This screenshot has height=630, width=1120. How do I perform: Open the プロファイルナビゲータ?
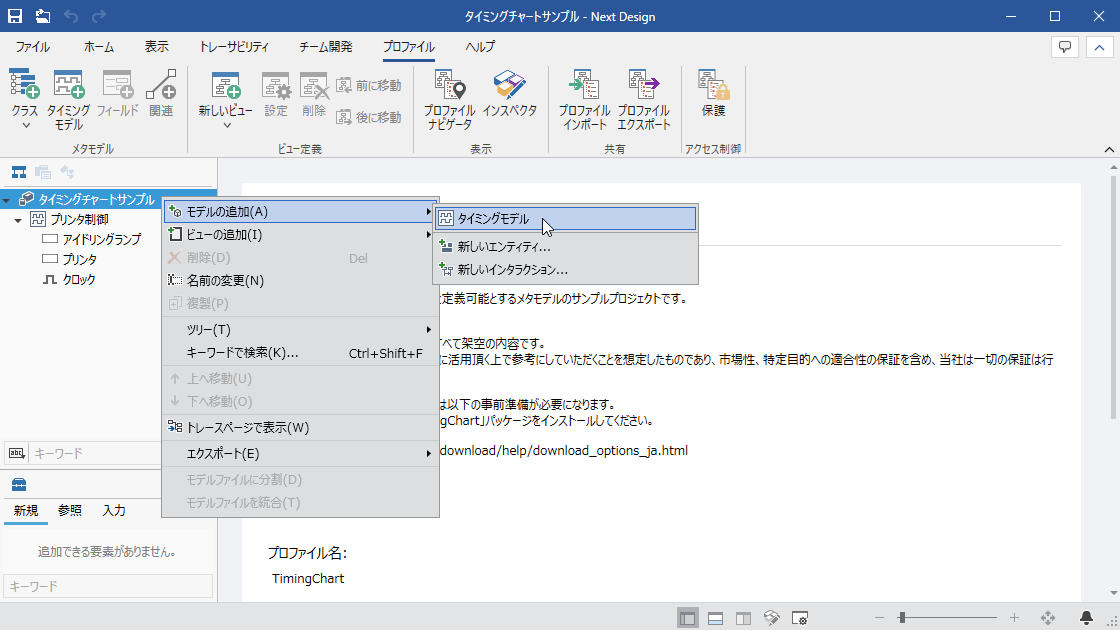tap(449, 99)
